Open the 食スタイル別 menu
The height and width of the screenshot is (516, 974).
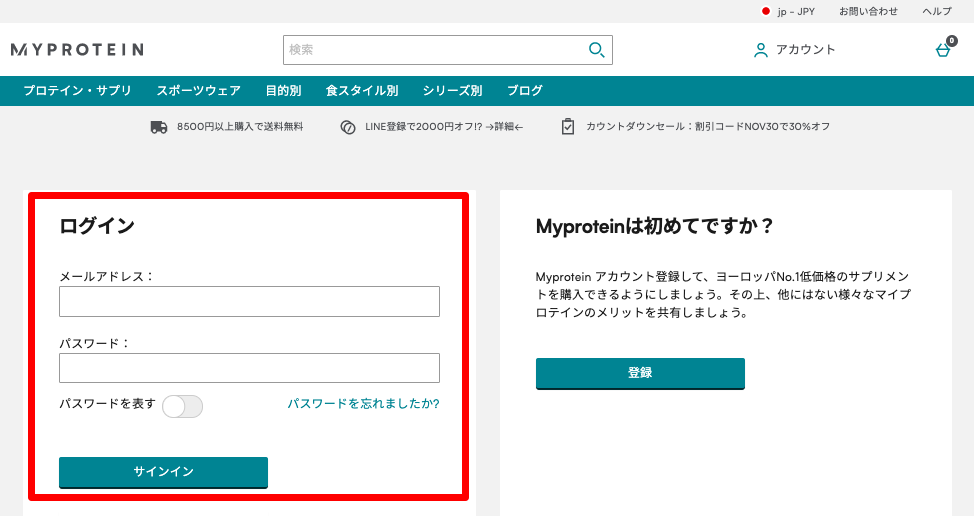[x=362, y=91]
